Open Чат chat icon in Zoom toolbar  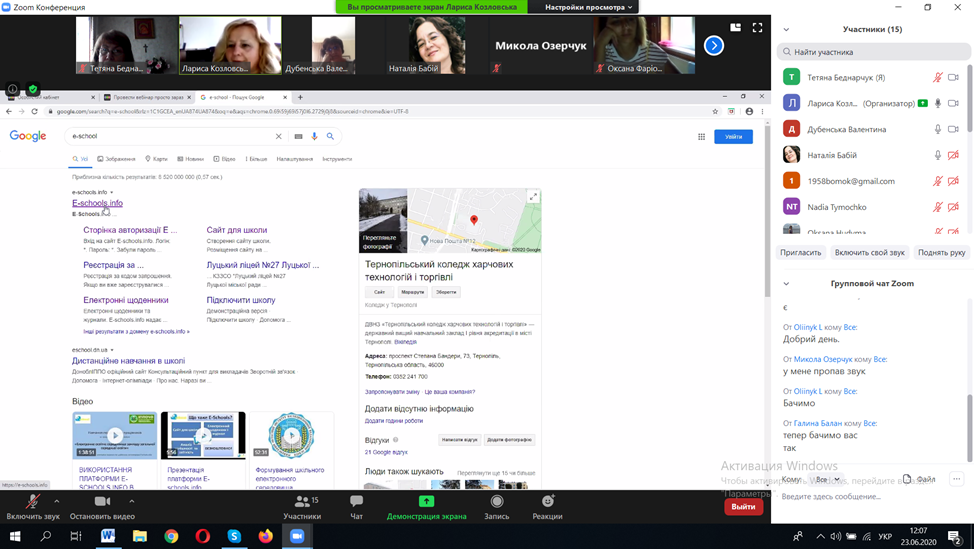tap(357, 507)
